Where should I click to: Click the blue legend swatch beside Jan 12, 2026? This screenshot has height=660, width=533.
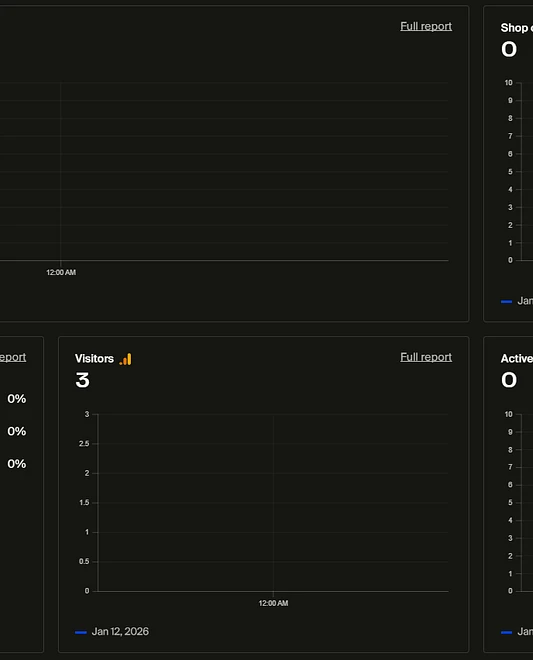click(x=80, y=632)
